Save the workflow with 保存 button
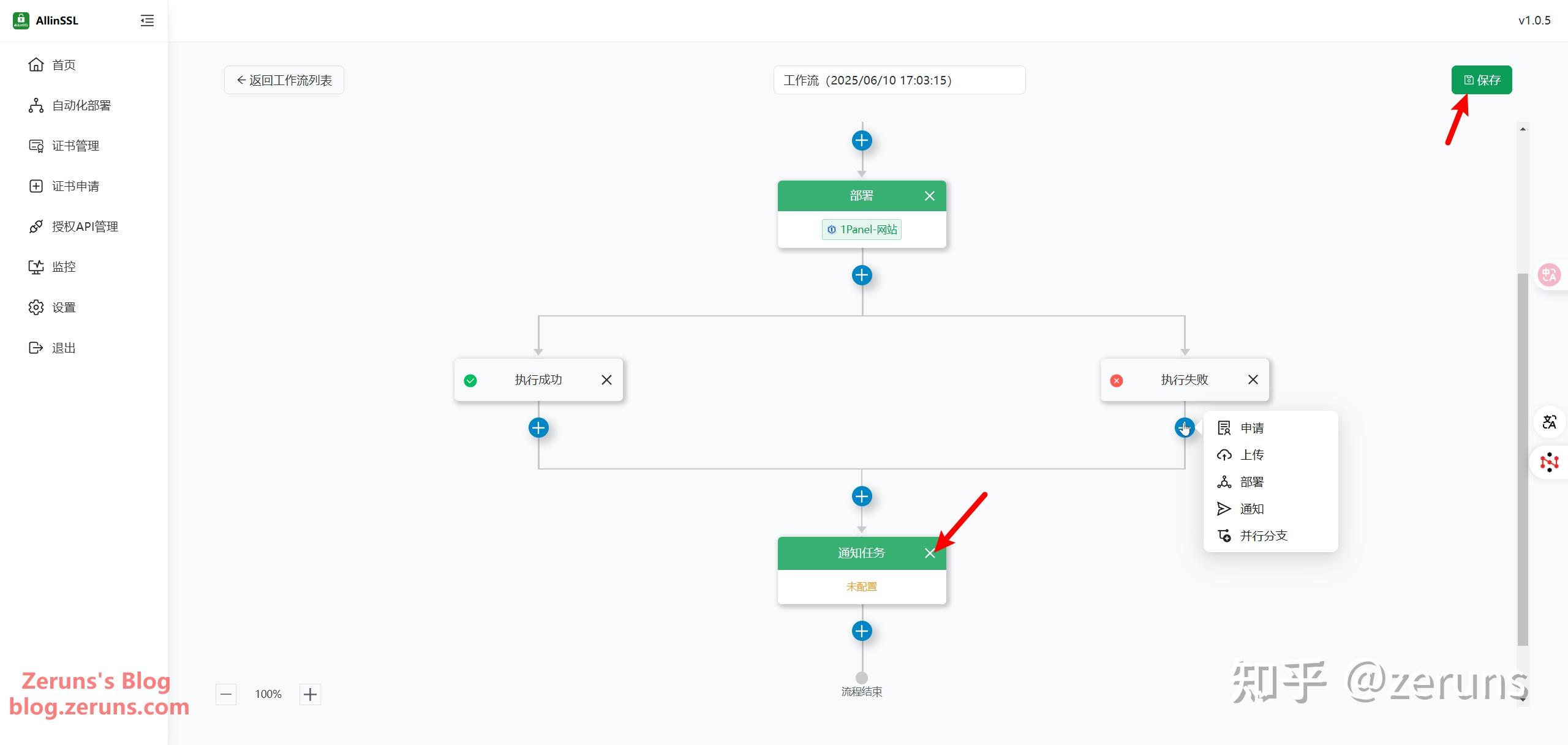1568x745 pixels. [x=1481, y=80]
